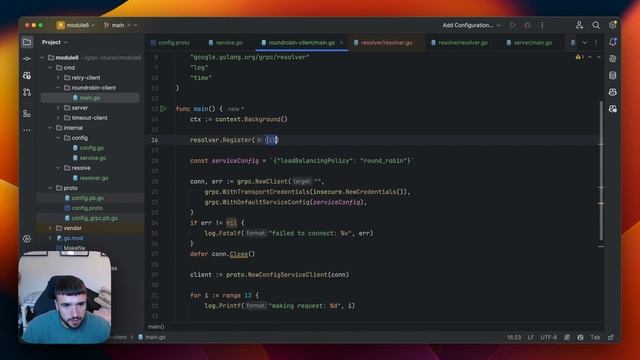The width and height of the screenshot is (640, 360).
Task: Click the cursor position 16:23 indicator
Action: (514, 338)
